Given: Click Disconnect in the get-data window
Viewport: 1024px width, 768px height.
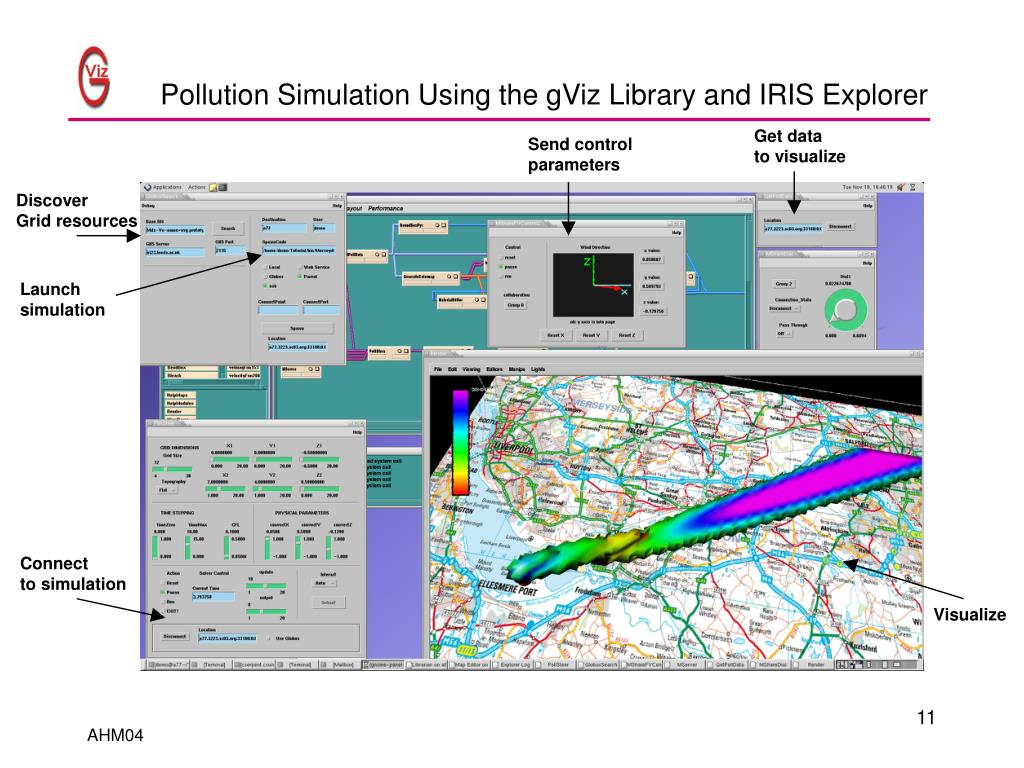Looking at the screenshot, I should pyautogui.click(x=840, y=227).
